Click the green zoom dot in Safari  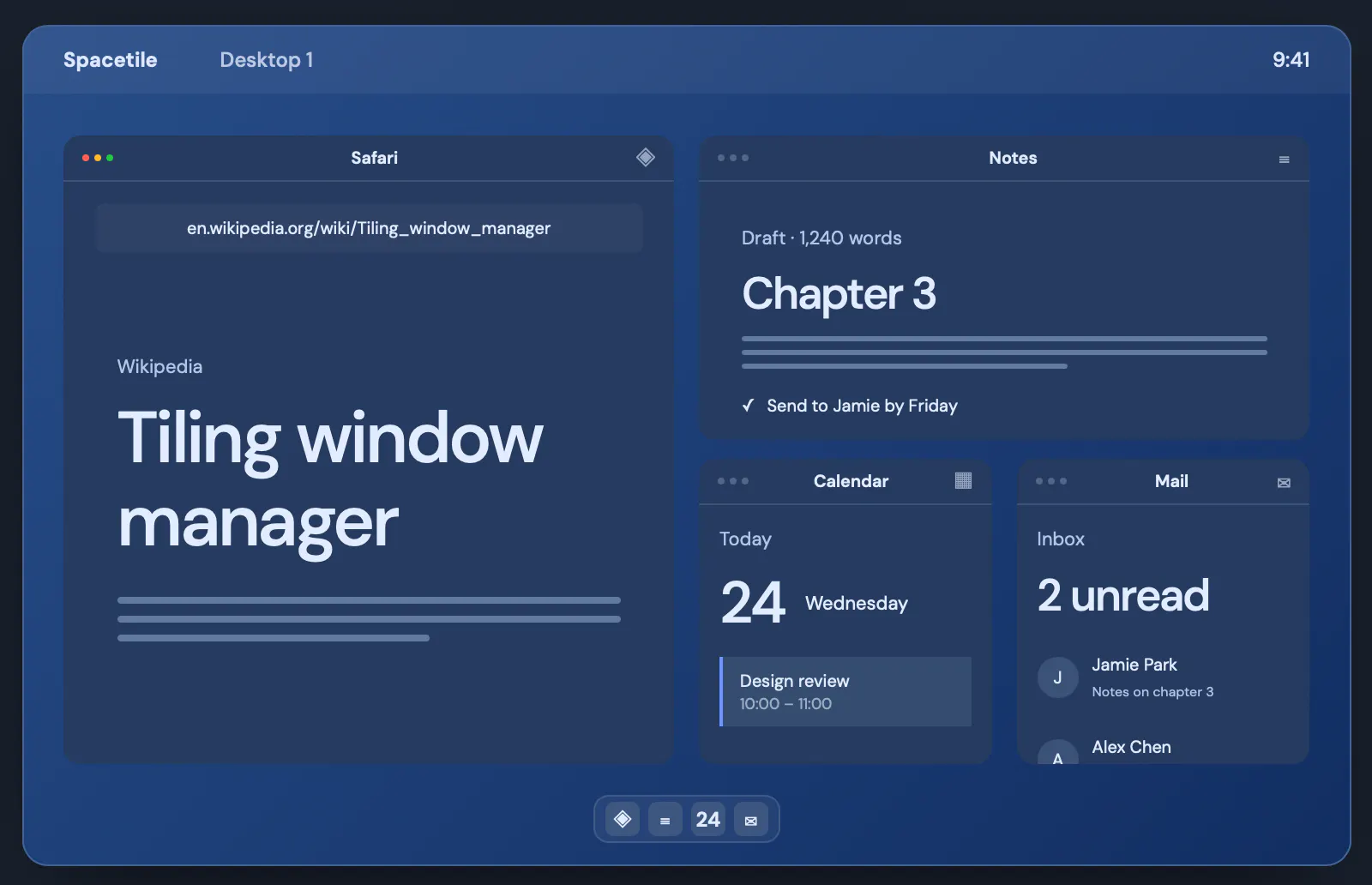pos(110,158)
